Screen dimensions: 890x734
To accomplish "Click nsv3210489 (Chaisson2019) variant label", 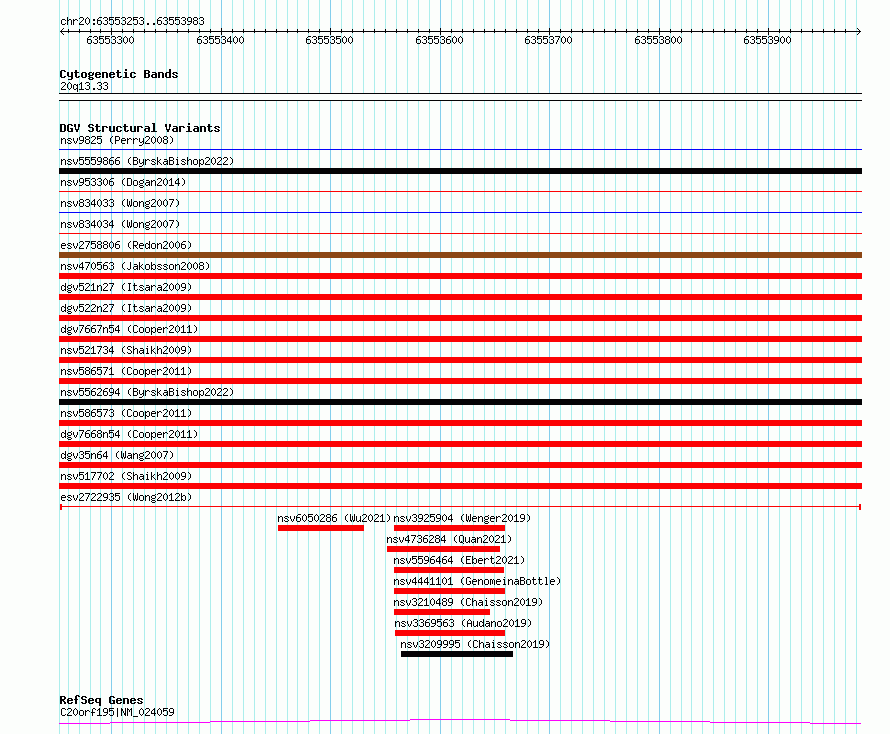I will (x=468, y=602).
